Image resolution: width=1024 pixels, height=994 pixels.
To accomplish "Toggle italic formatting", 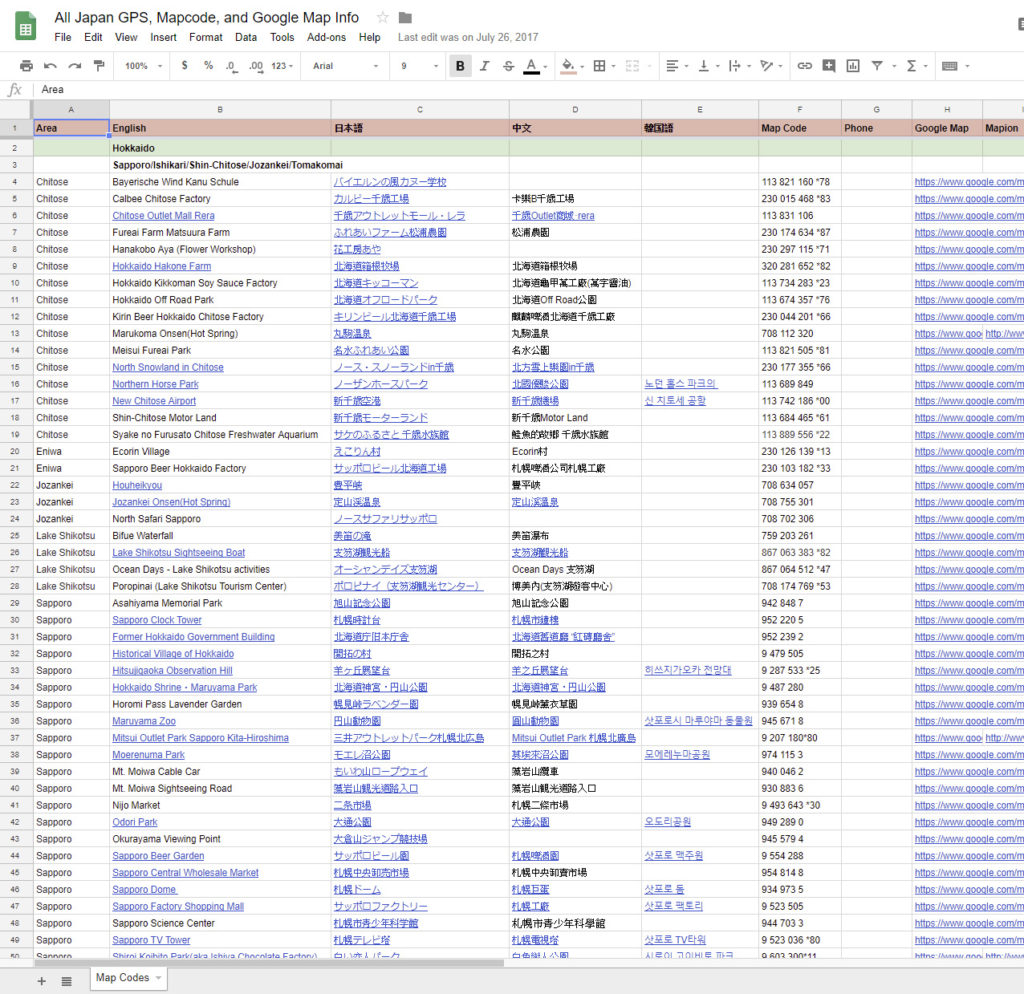I will coord(484,66).
